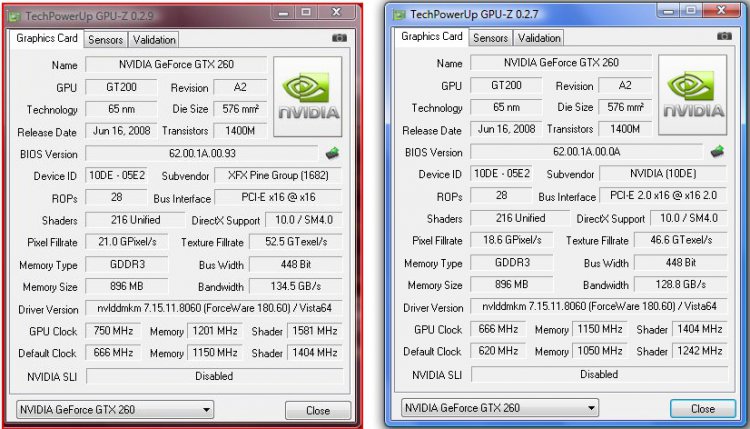Click Memory Type GDDR3 in GPU-Z 0.2.7
This screenshot has height=429, width=750.
pyautogui.click(x=512, y=262)
